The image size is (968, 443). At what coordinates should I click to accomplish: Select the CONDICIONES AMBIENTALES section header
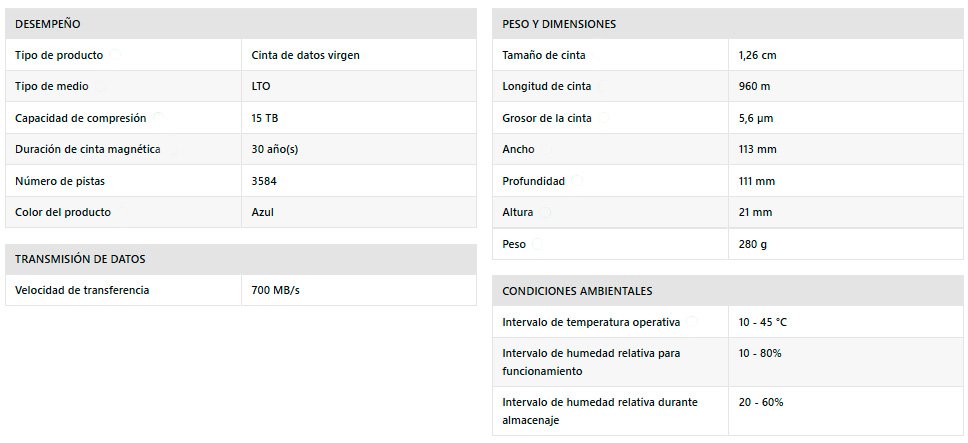[728, 291]
